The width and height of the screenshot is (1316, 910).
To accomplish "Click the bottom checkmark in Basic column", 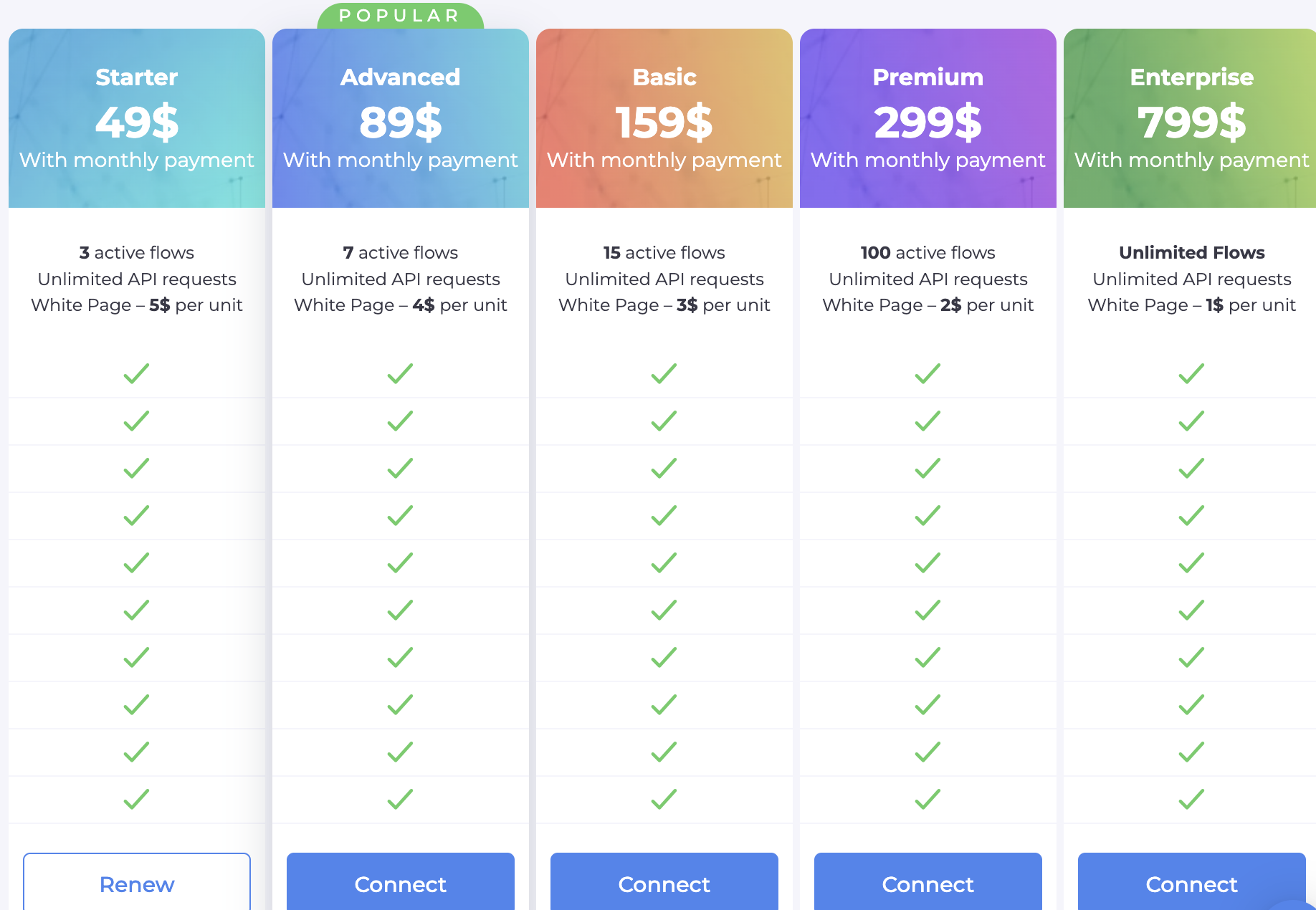I will click(664, 799).
